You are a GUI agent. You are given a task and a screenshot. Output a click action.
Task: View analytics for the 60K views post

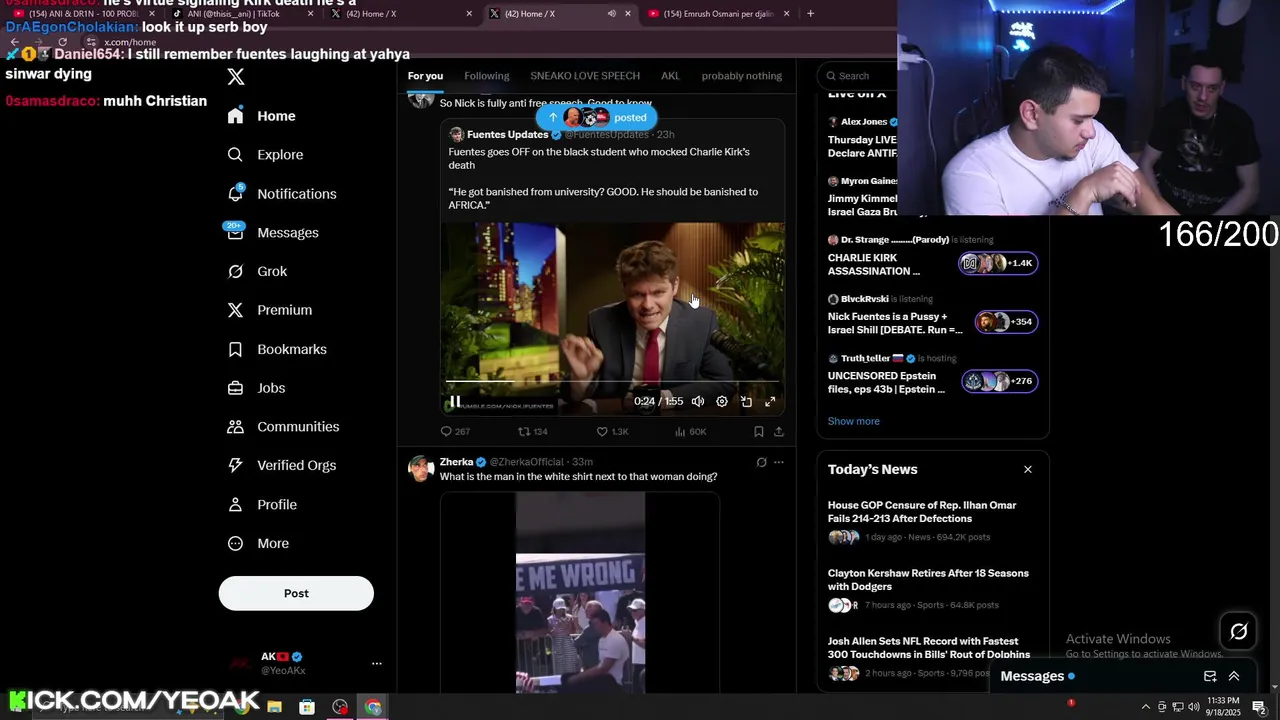pos(690,431)
